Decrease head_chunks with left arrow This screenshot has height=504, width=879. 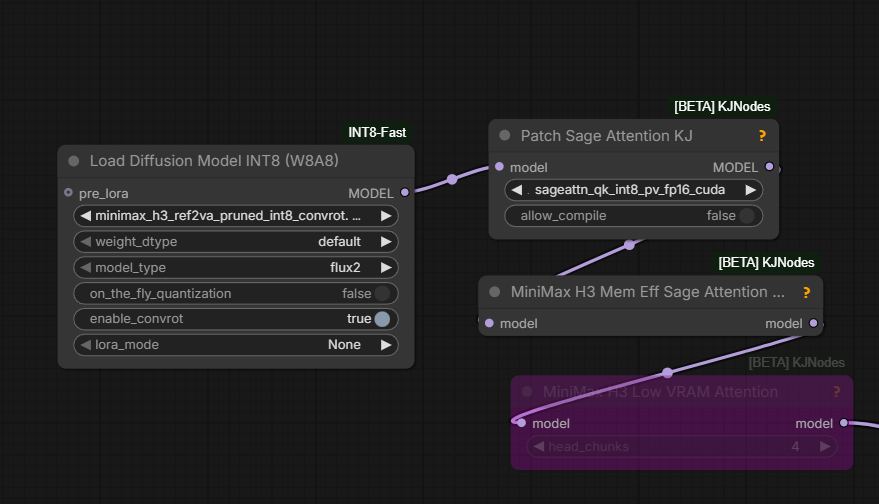pos(538,446)
